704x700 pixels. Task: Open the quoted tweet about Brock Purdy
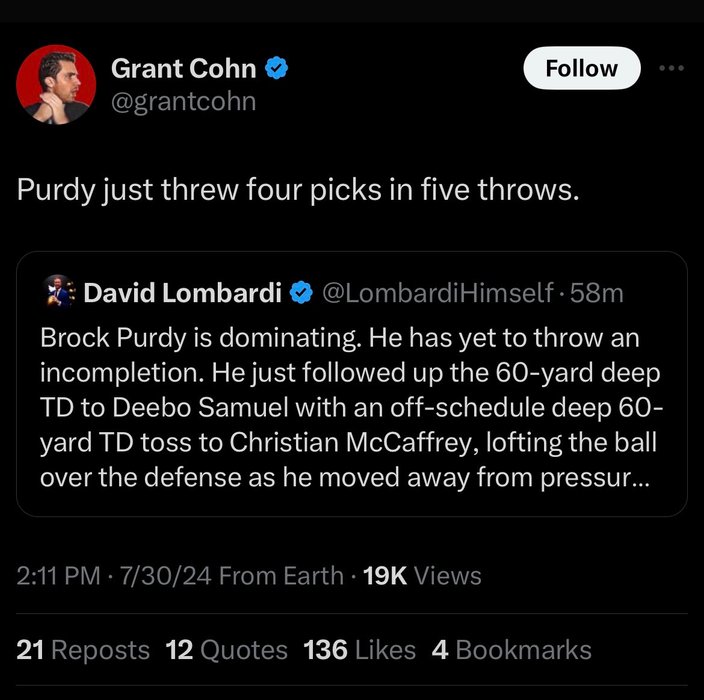click(350, 408)
